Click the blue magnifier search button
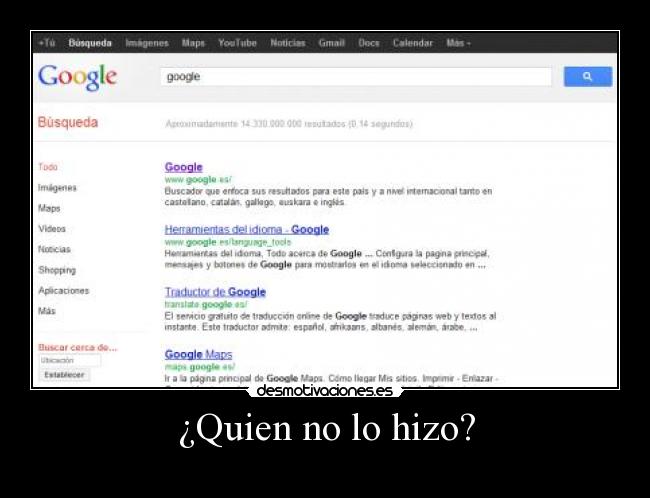650x498 pixels. coord(587,76)
